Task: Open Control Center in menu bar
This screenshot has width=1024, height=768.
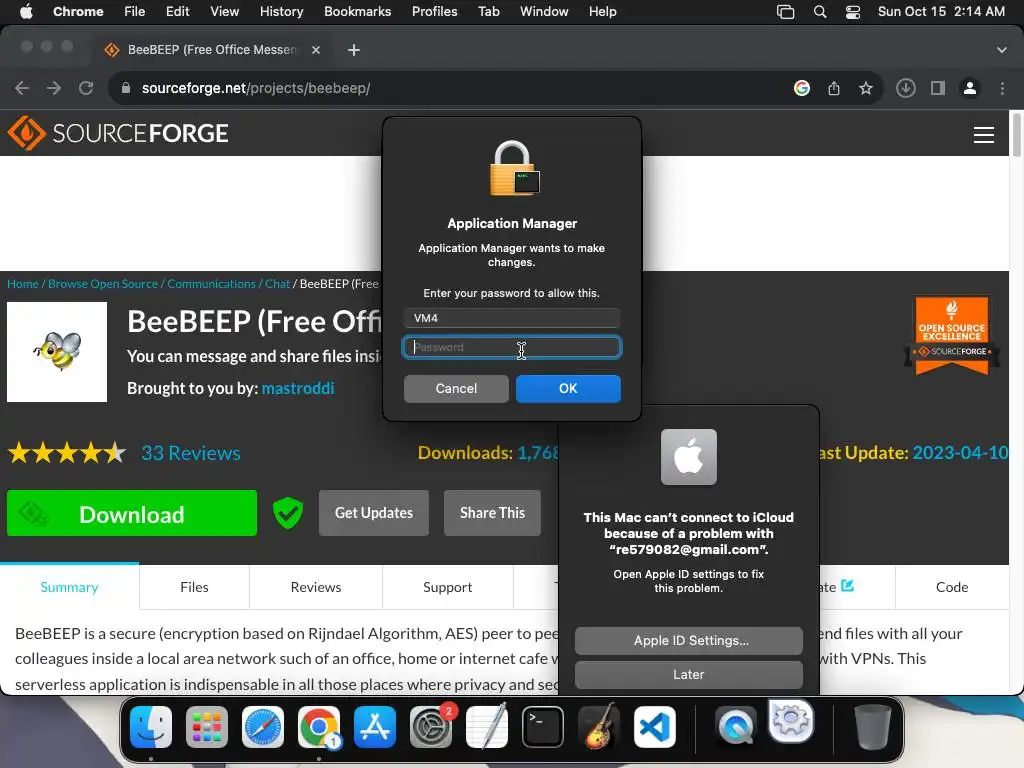Action: point(853,11)
